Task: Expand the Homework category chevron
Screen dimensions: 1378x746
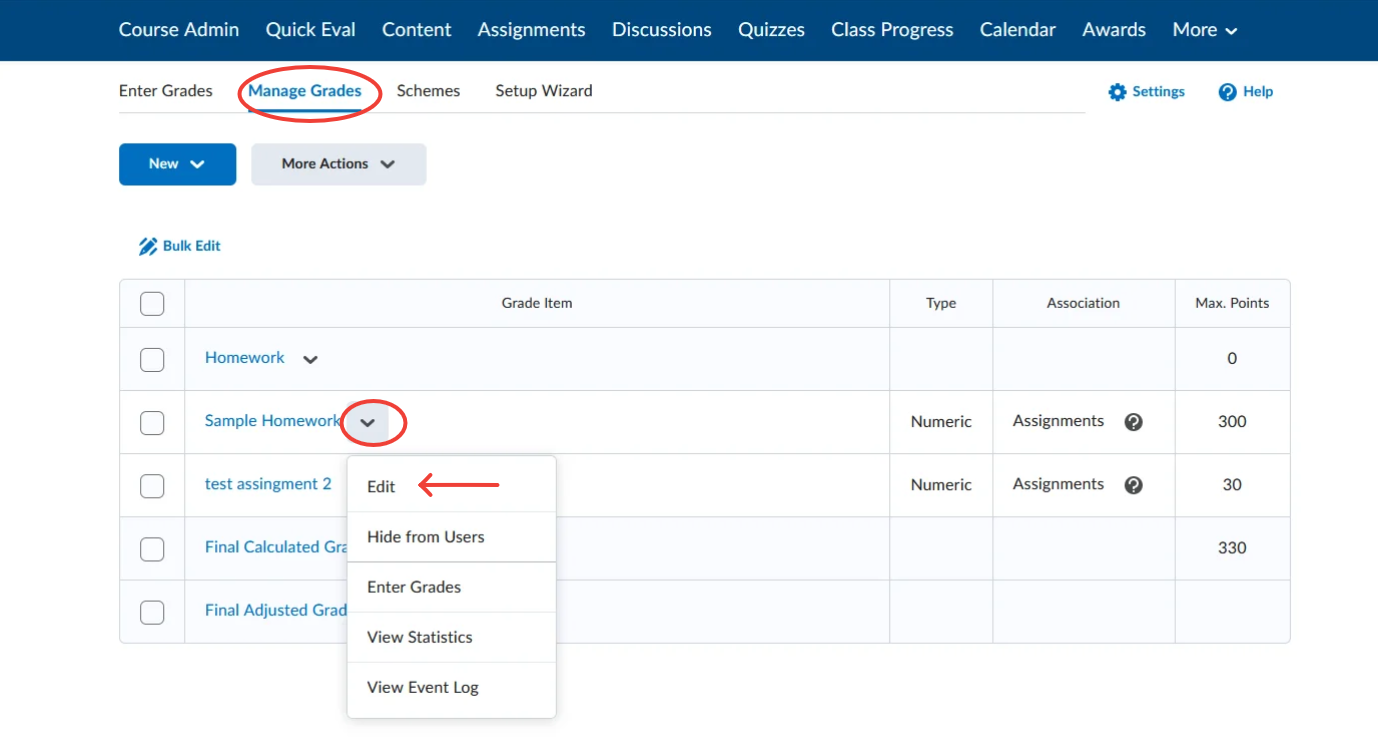Action: [x=309, y=358]
